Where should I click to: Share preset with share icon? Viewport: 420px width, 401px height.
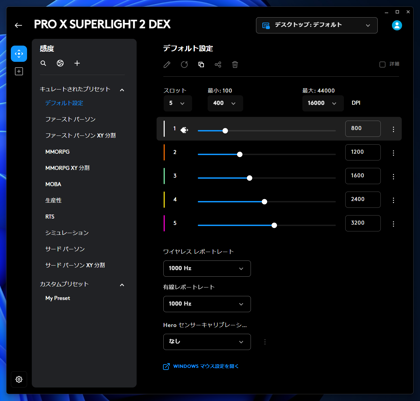pos(218,65)
